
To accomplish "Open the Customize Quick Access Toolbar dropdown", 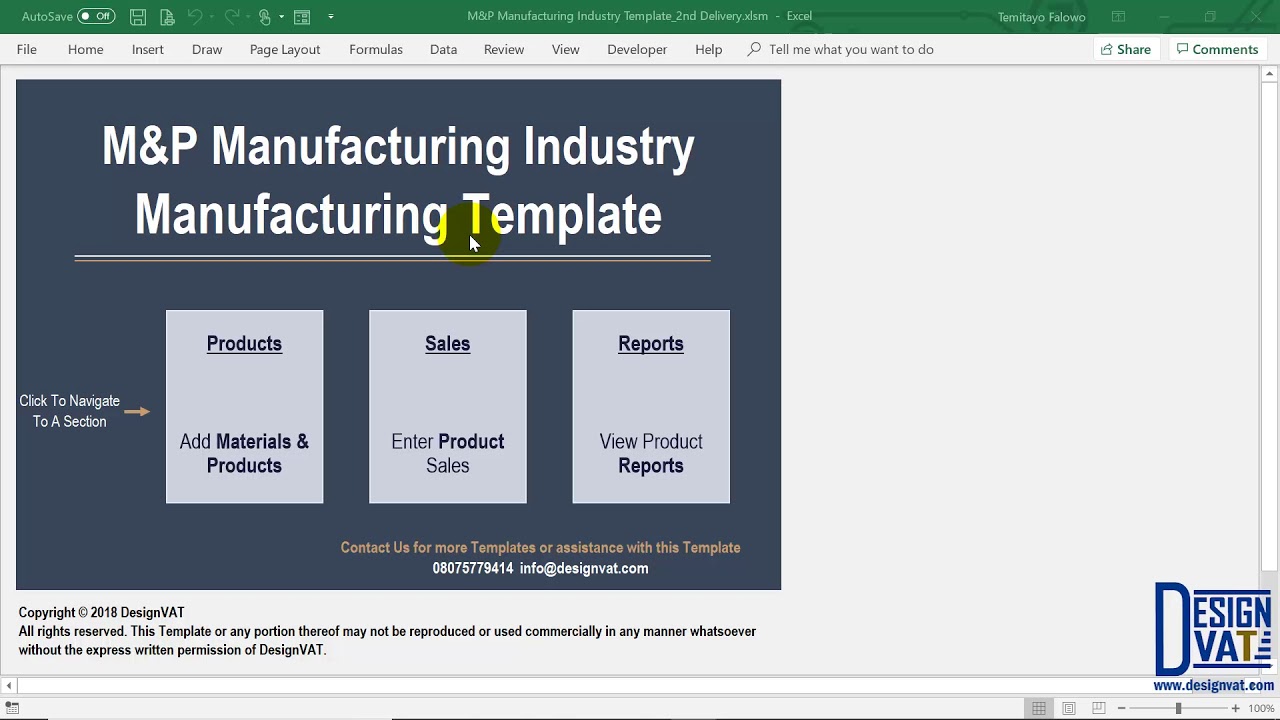I will (x=331, y=16).
